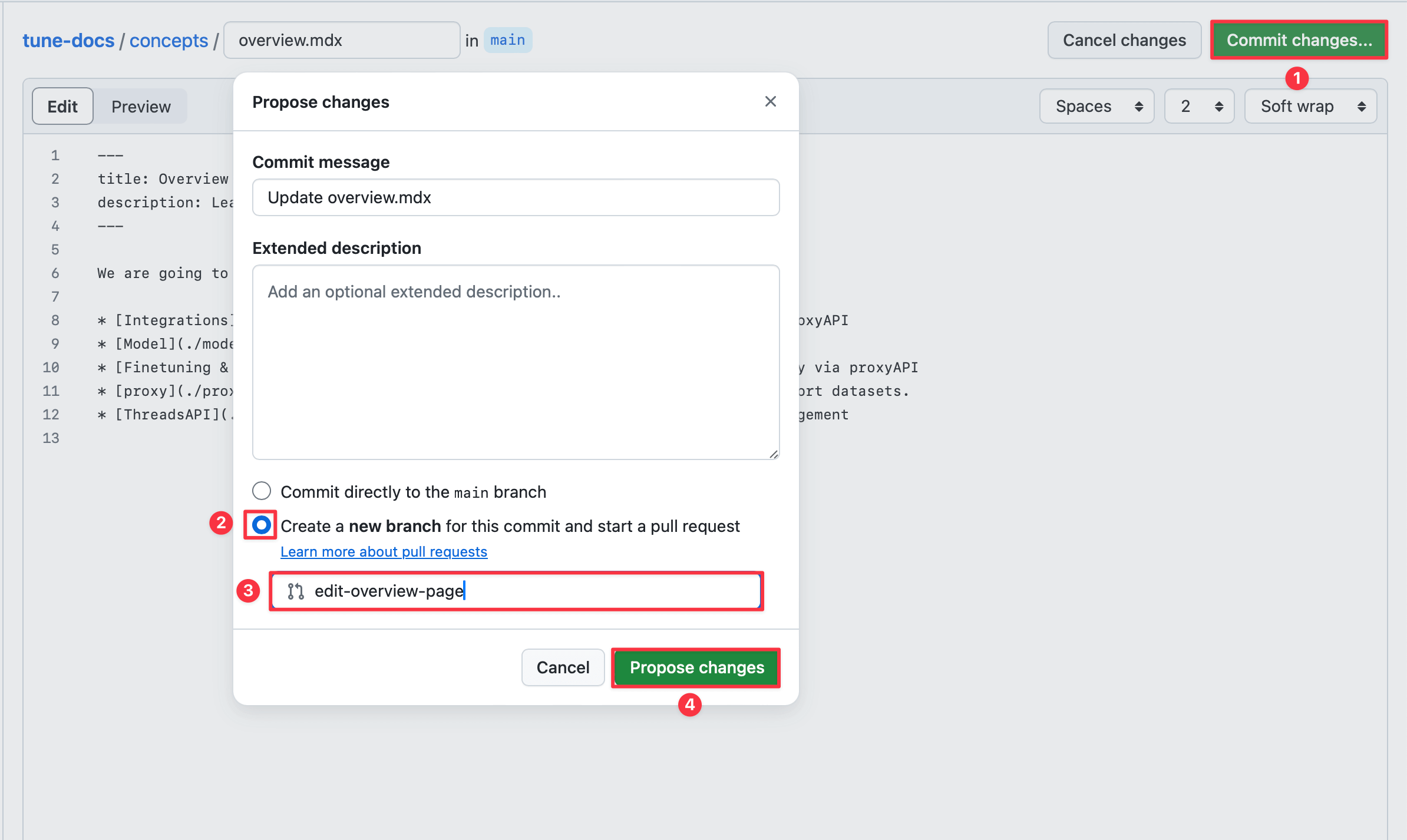Open the indent size 2 dropdown

(1199, 107)
